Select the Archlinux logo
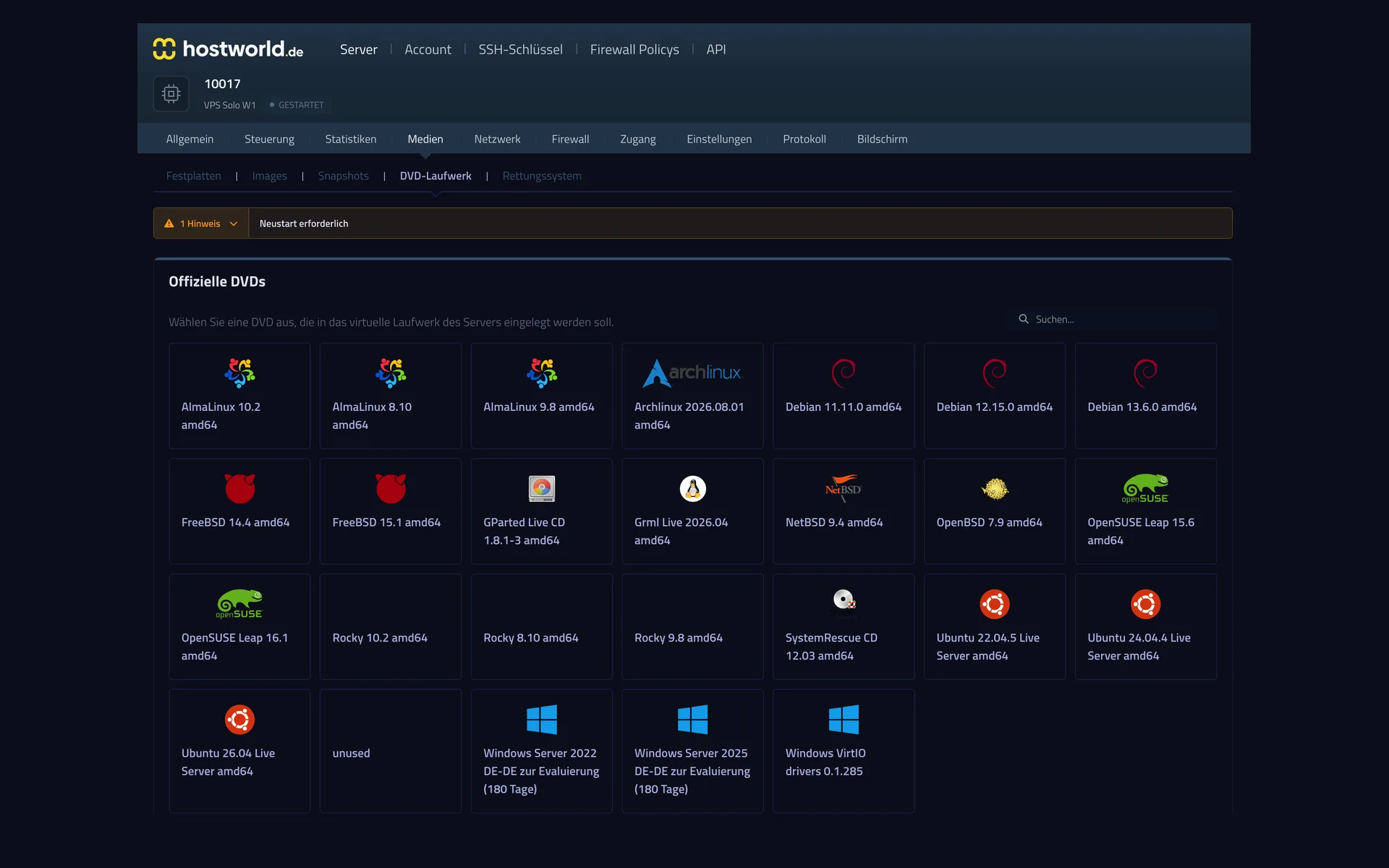 692,373
